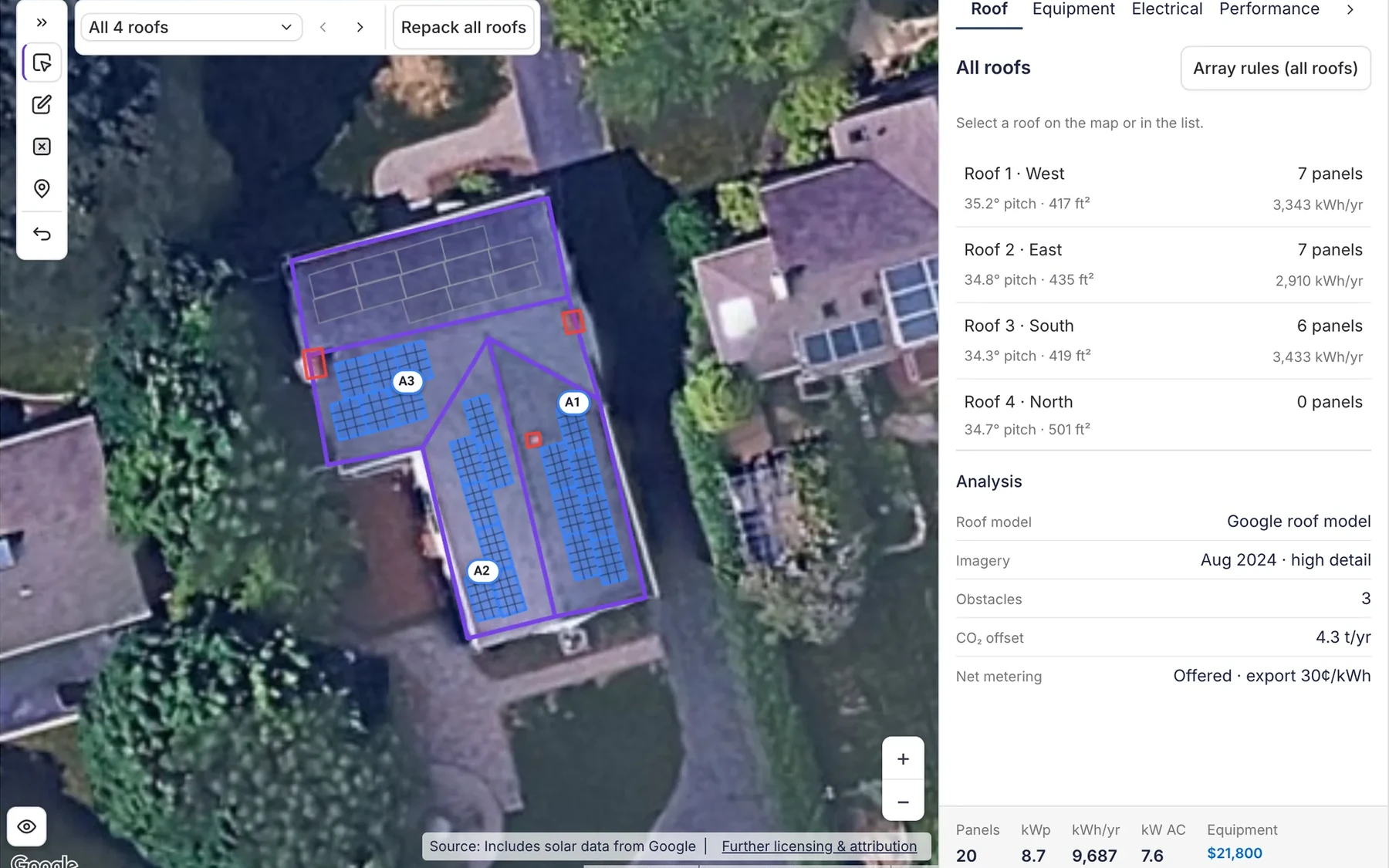
Task: Click the location pin tool
Action: point(42,189)
